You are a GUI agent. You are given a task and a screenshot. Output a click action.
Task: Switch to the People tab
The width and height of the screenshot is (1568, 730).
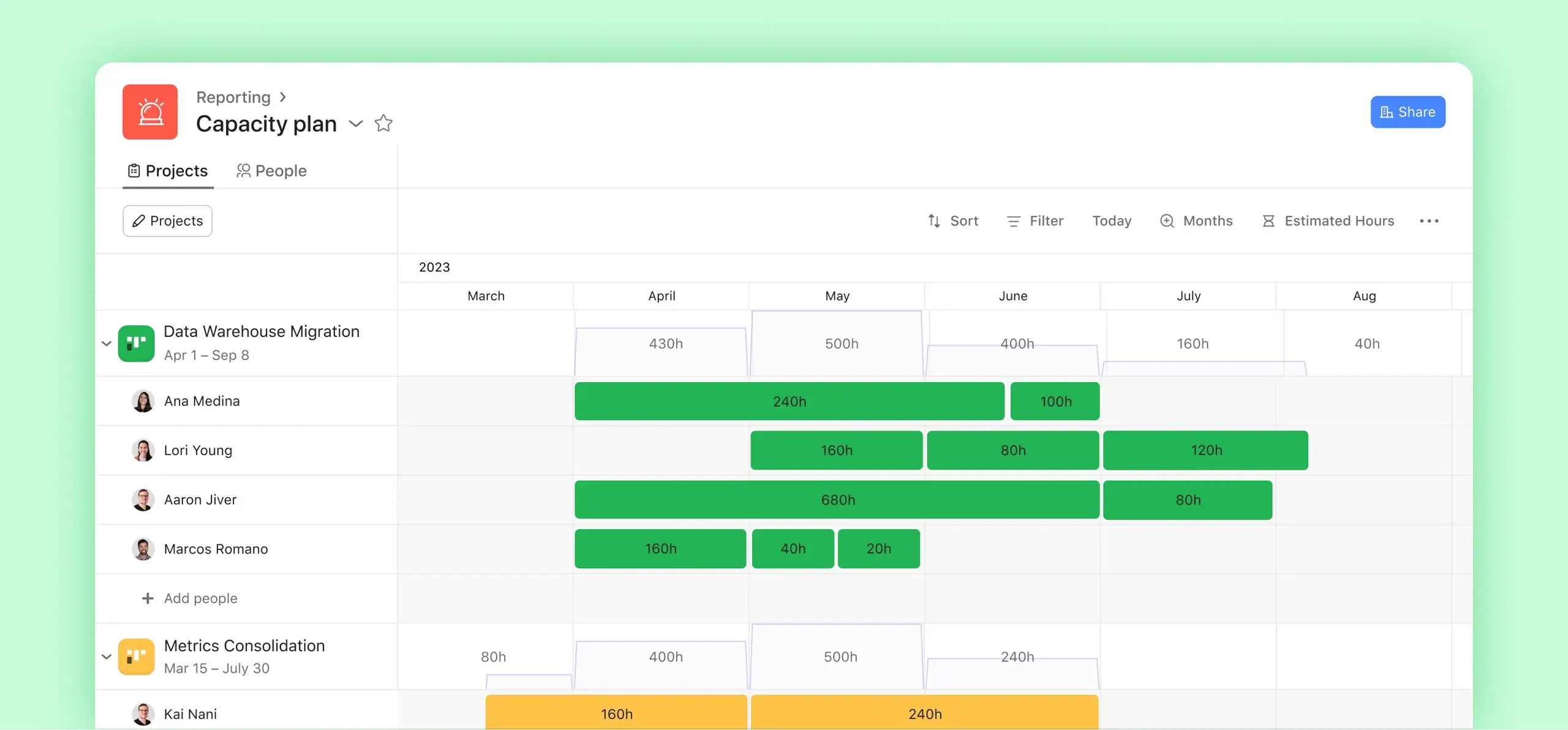280,170
